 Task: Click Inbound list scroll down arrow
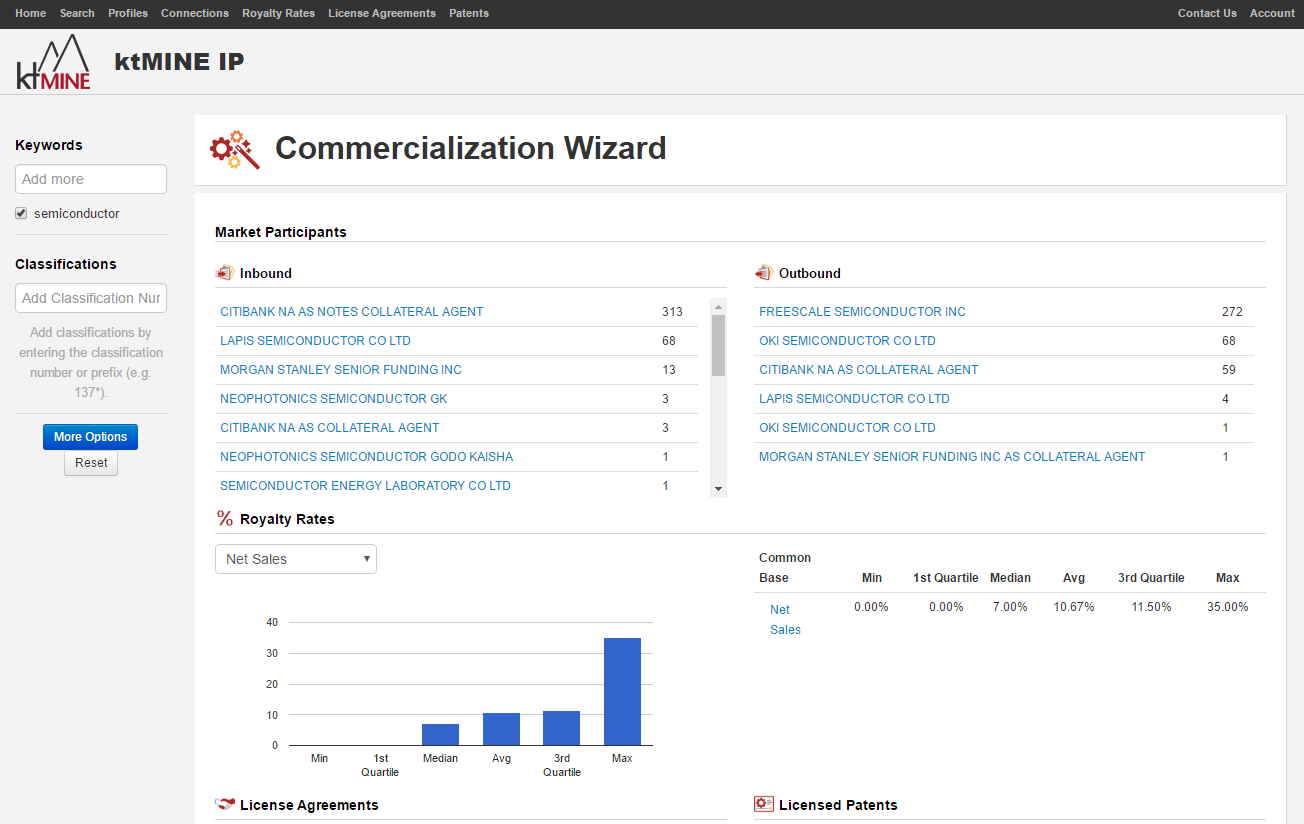pyautogui.click(x=718, y=489)
